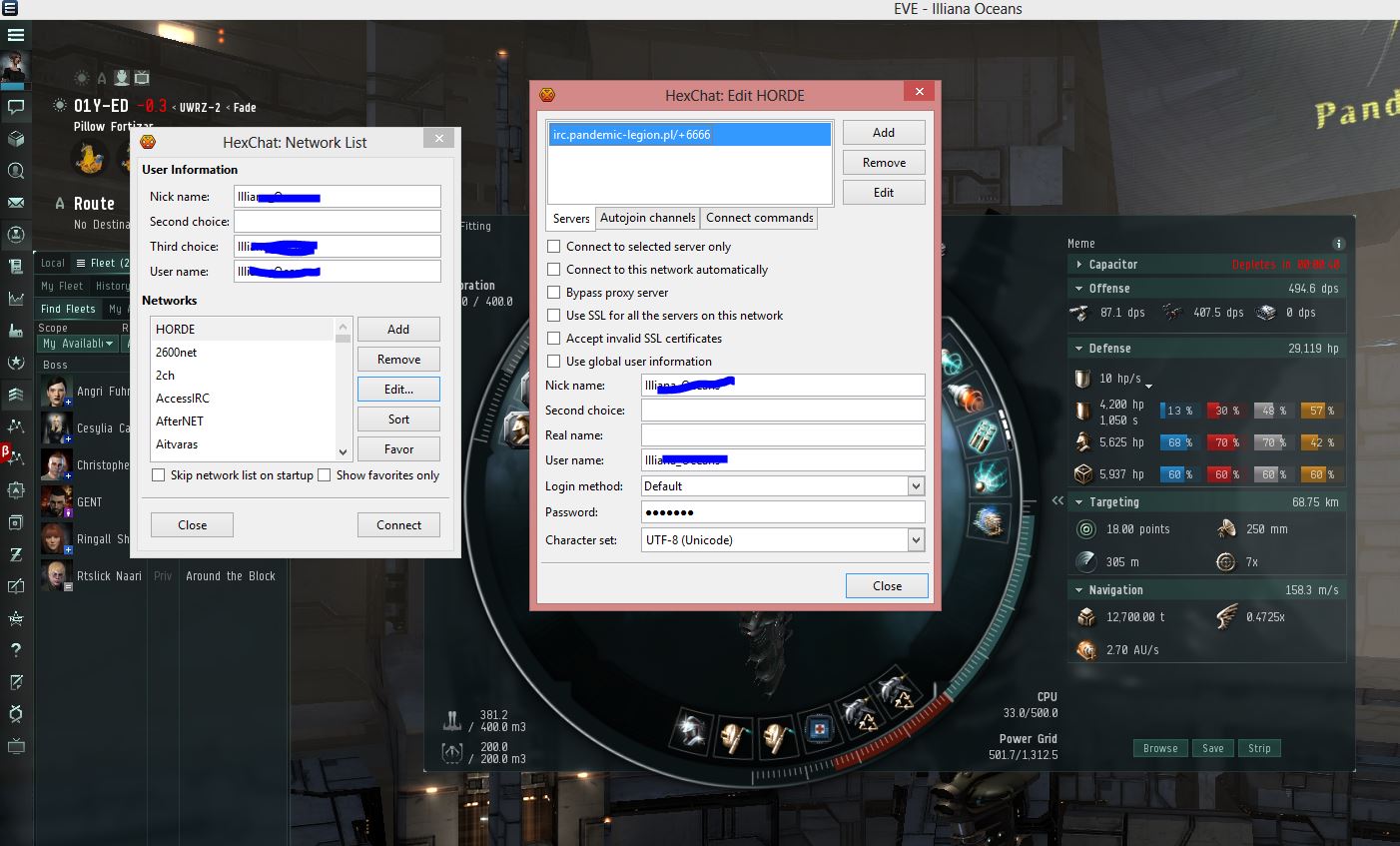This screenshot has height=846, width=1400.
Task: Click the turret DPS icon under Offense
Action: tap(1078, 313)
